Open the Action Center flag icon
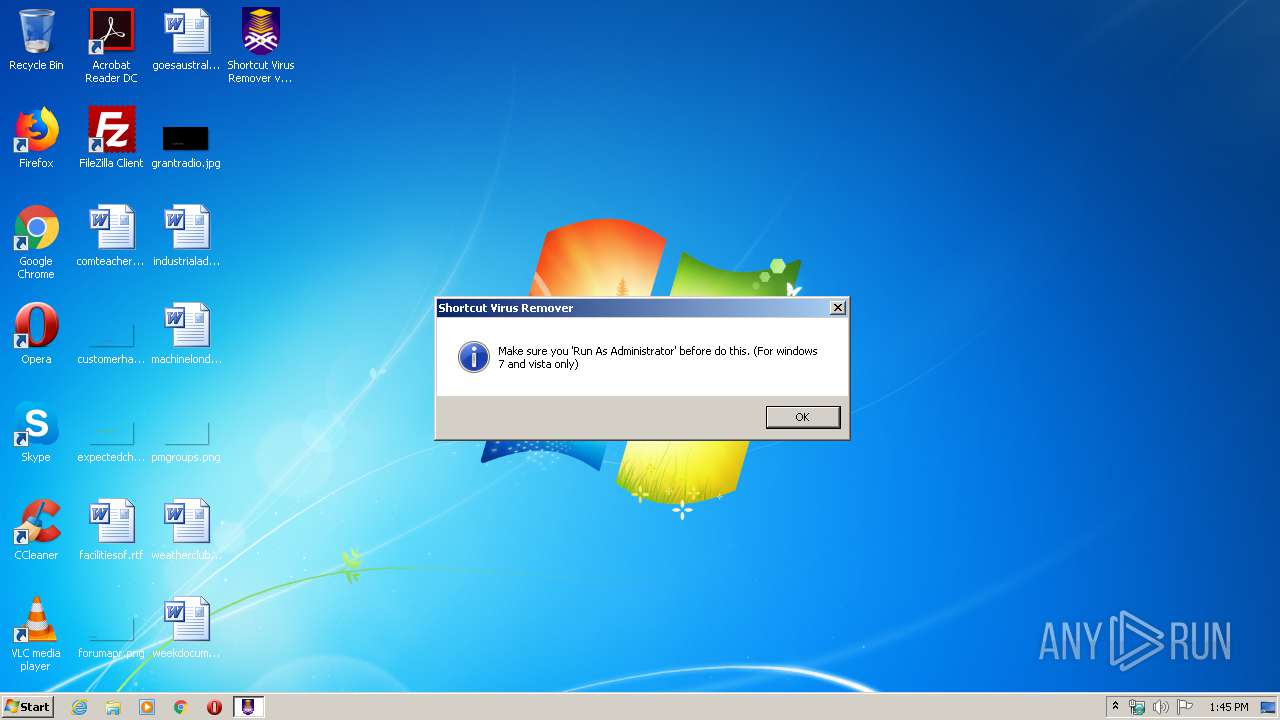 [x=1185, y=707]
